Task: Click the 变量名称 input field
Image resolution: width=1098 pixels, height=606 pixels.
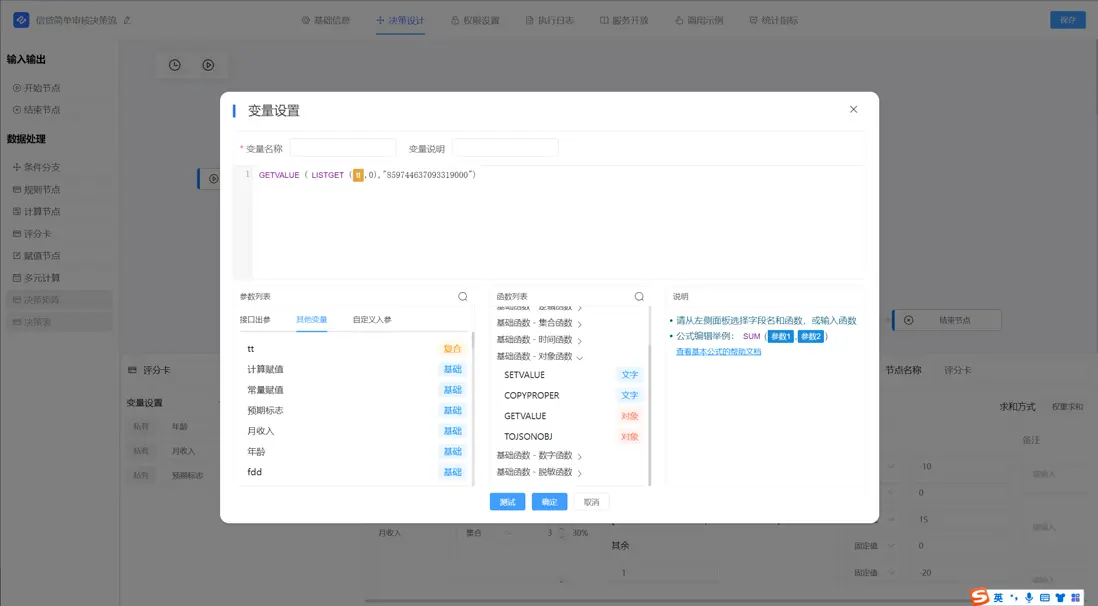Action: (342, 148)
